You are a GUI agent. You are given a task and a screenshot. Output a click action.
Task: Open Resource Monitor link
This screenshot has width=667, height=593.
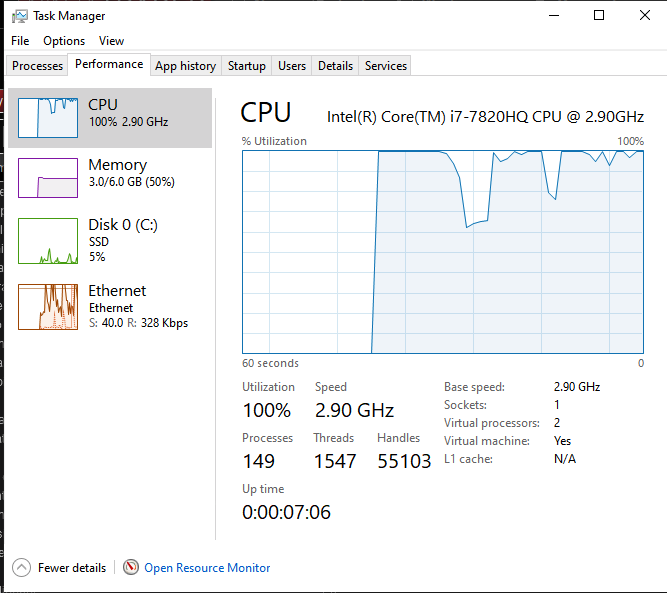(207, 568)
